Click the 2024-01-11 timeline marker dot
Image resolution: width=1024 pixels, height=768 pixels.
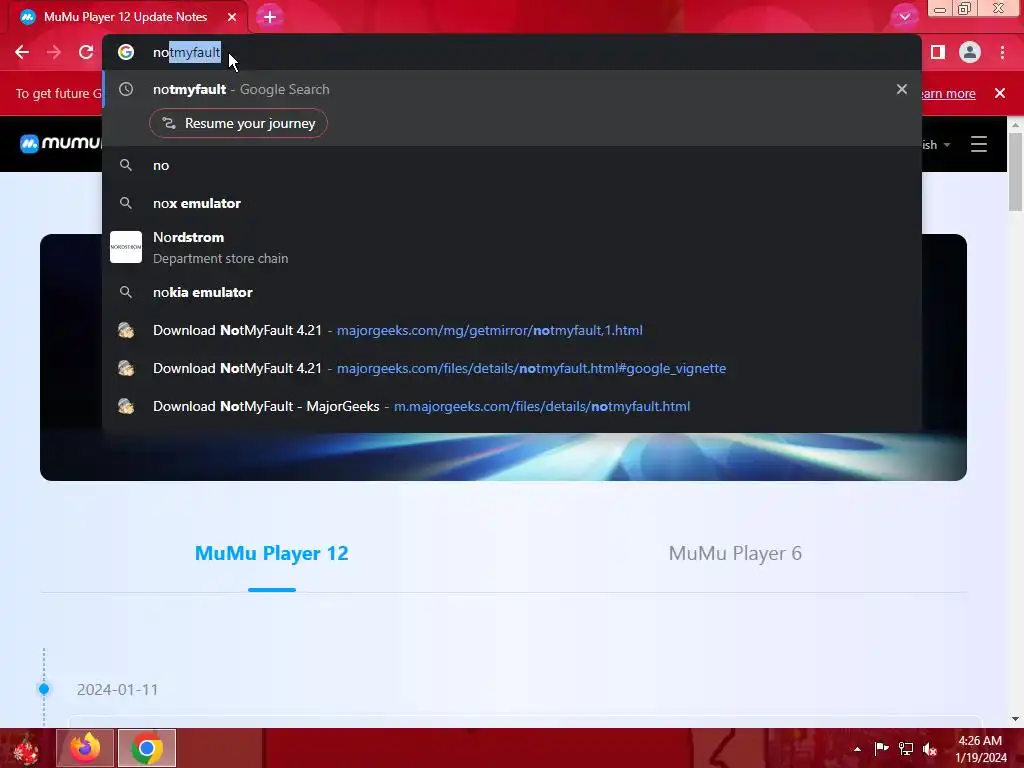click(44, 689)
